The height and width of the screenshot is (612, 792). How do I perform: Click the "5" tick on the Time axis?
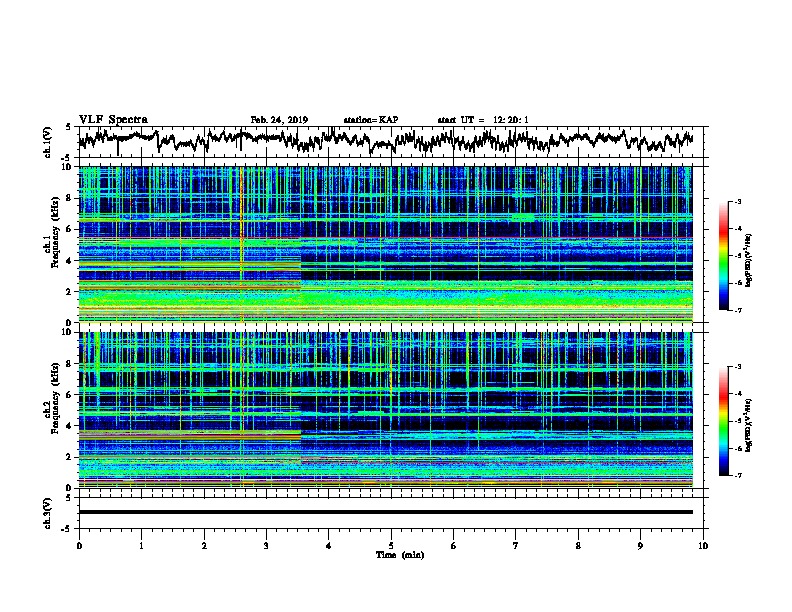[391, 546]
